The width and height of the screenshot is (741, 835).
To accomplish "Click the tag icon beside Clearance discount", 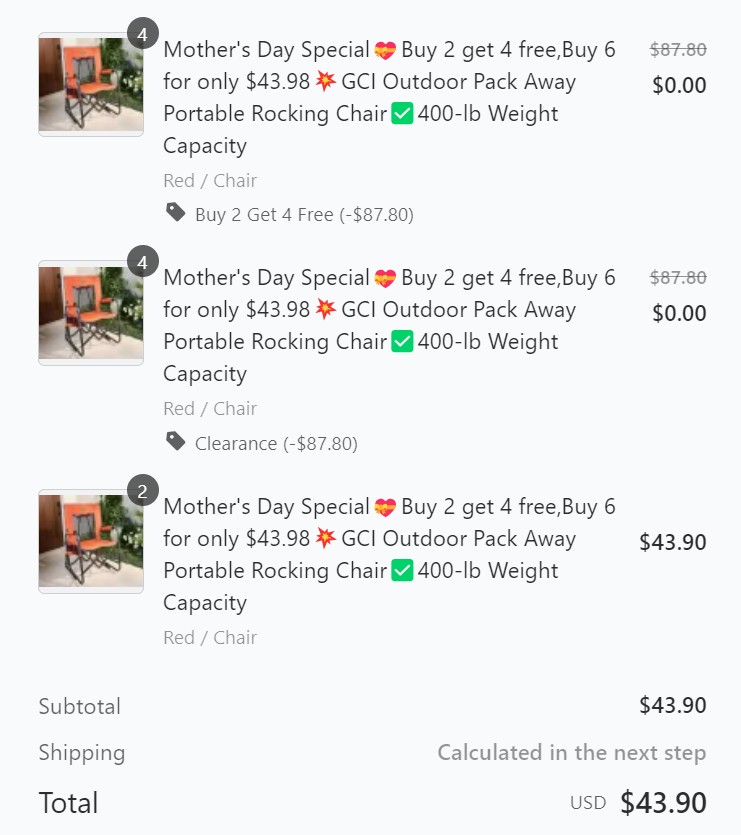I will pyautogui.click(x=175, y=441).
